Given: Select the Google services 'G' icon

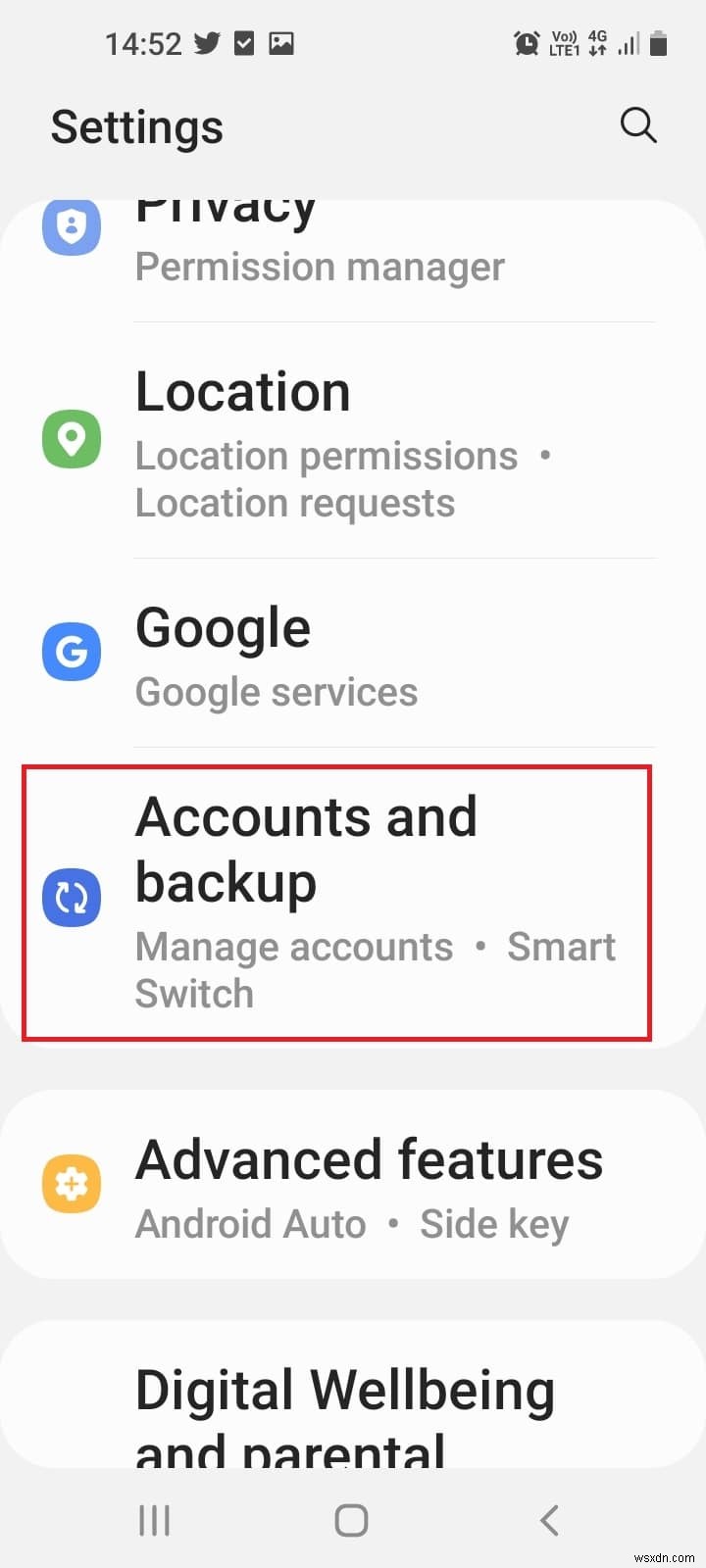Looking at the screenshot, I should point(72,652).
